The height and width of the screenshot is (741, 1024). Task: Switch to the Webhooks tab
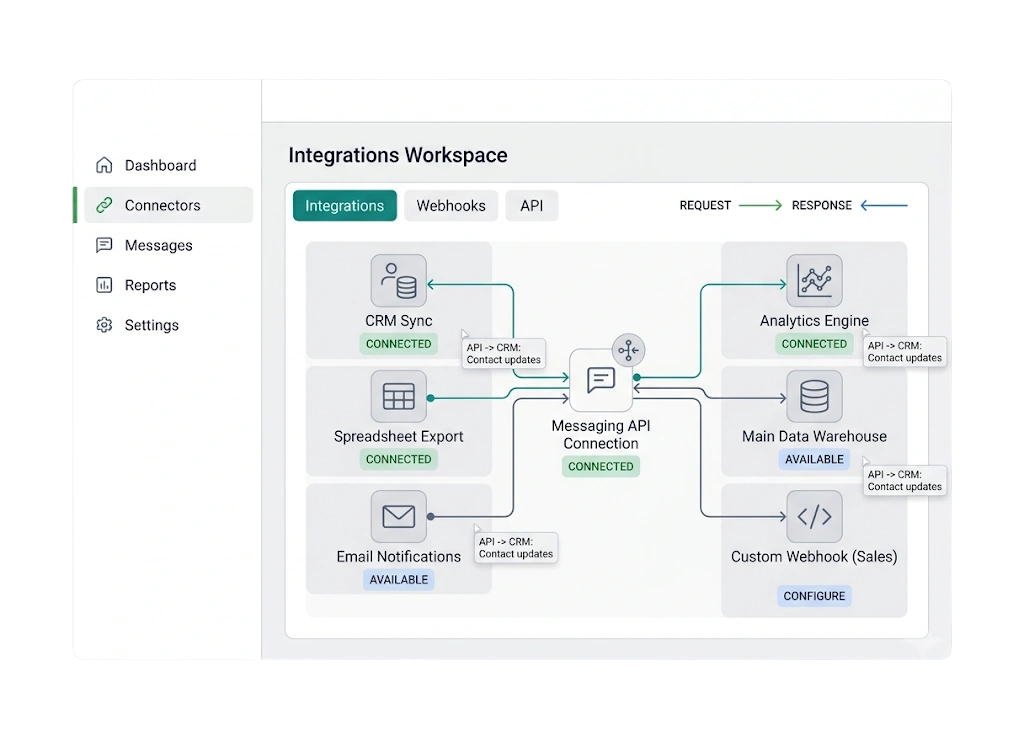click(451, 206)
